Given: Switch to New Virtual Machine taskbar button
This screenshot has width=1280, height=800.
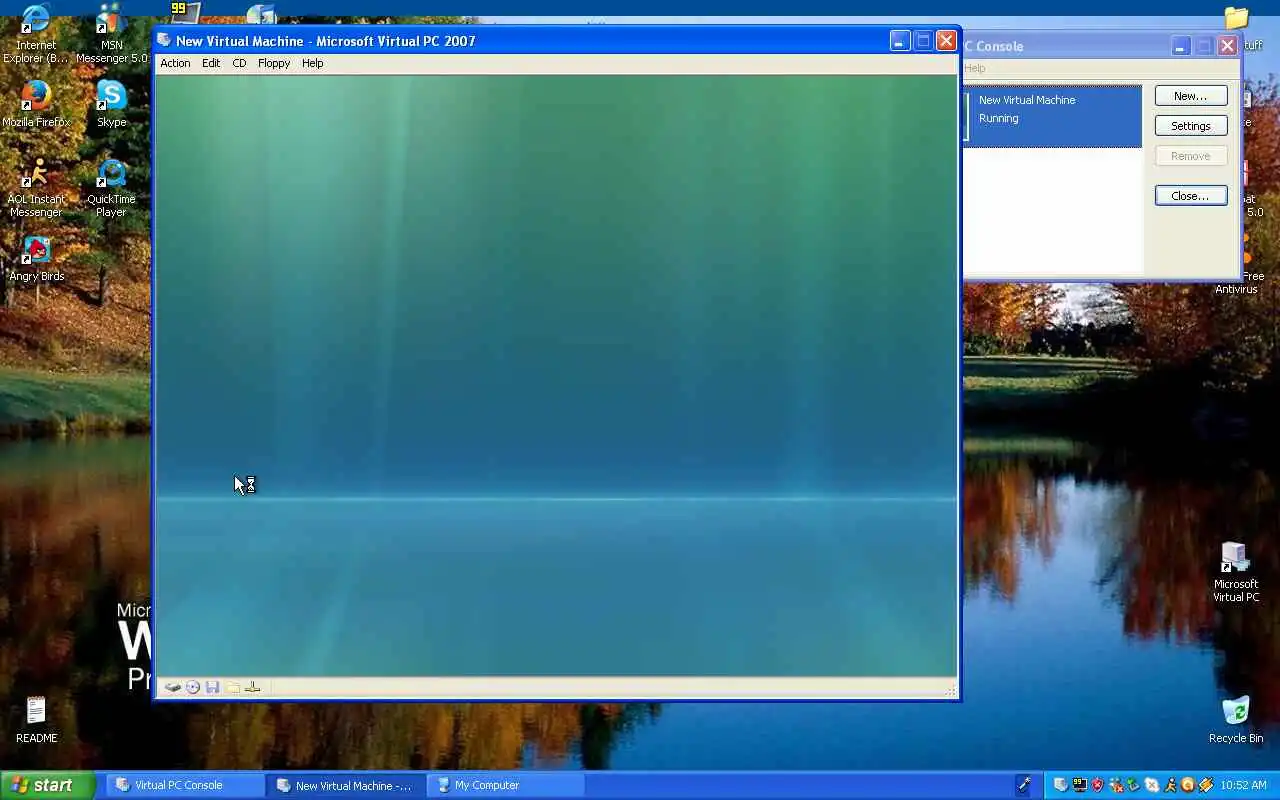Looking at the screenshot, I should click(346, 785).
